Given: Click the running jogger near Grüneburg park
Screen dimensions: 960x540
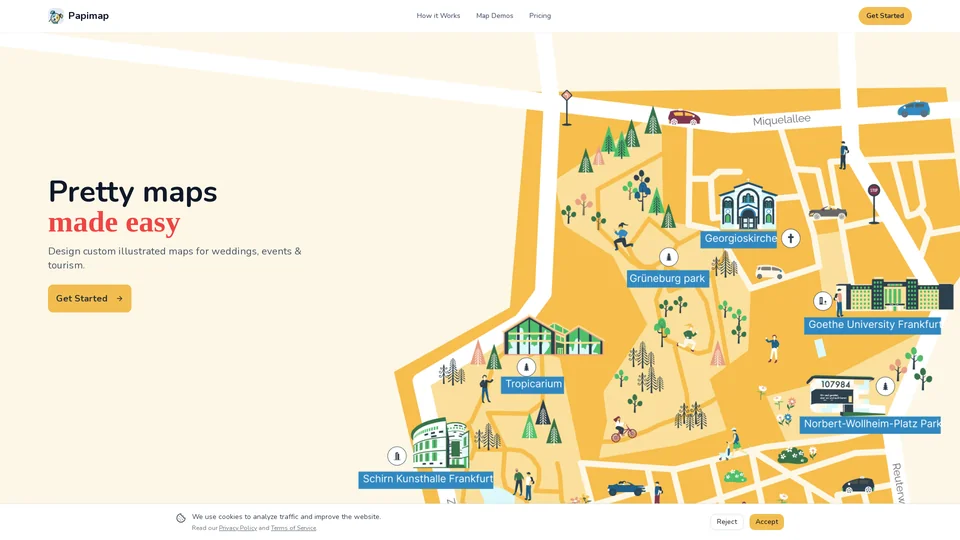Looking at the screenshot, I should click(623, 236).
